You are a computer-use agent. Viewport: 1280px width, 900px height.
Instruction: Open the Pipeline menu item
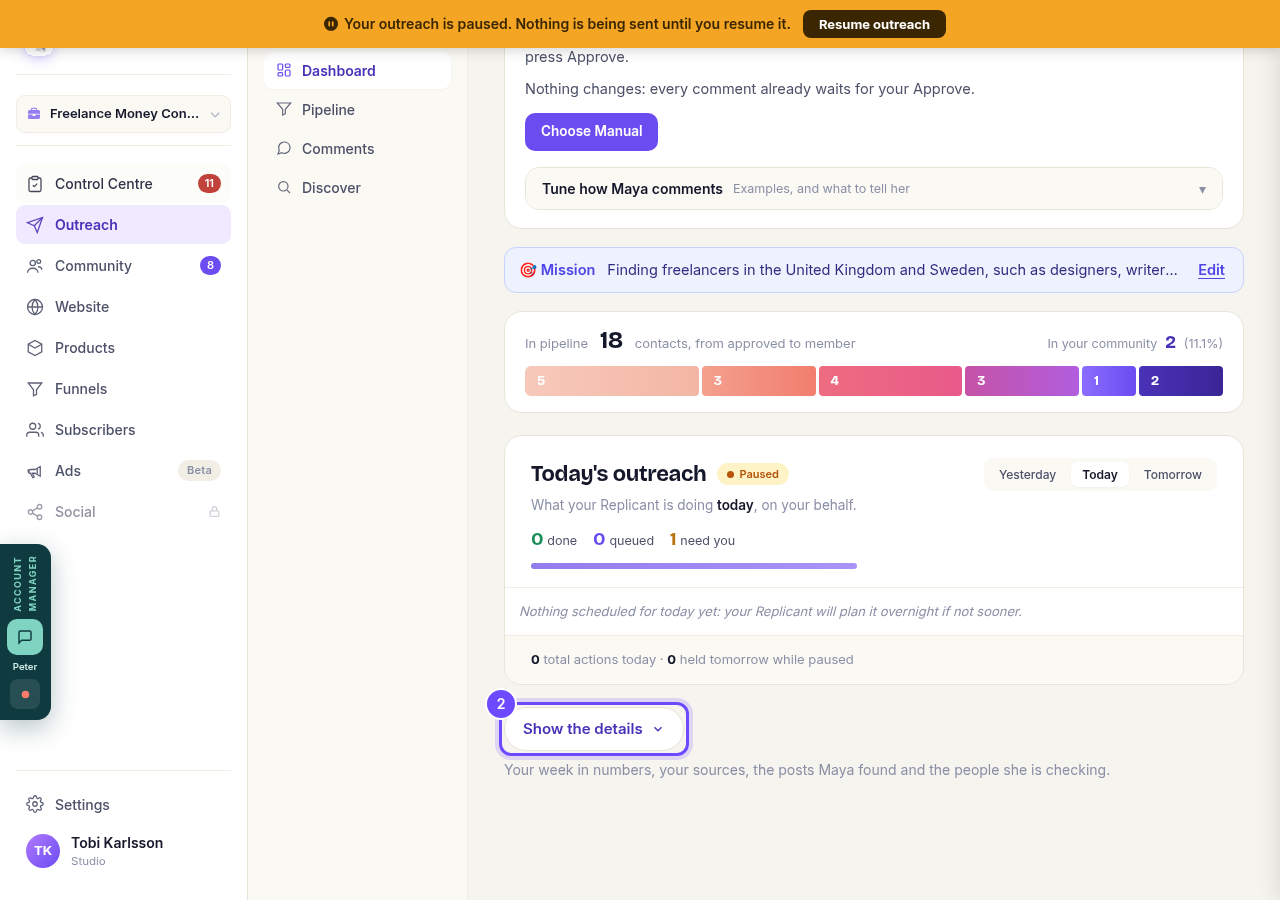(x=357, y=110)
